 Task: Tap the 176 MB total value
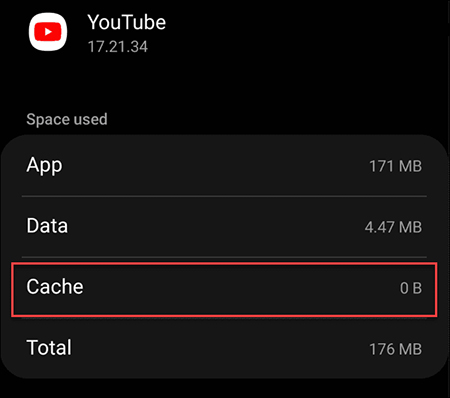395,349
